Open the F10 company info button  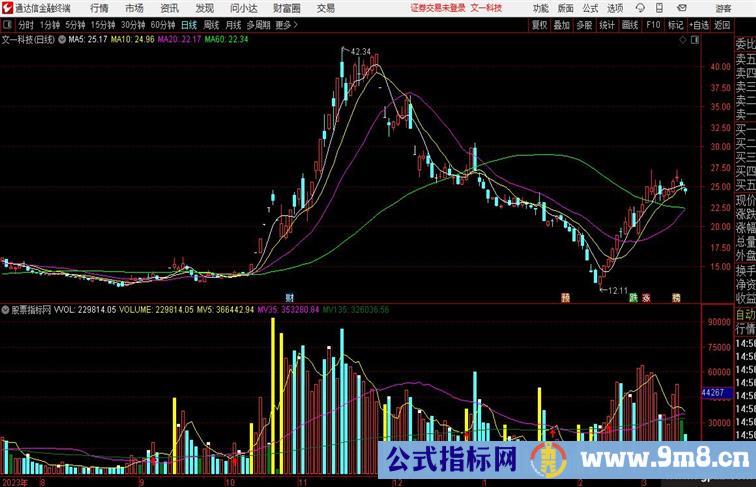pyautogui.click(x=653, y=25)
